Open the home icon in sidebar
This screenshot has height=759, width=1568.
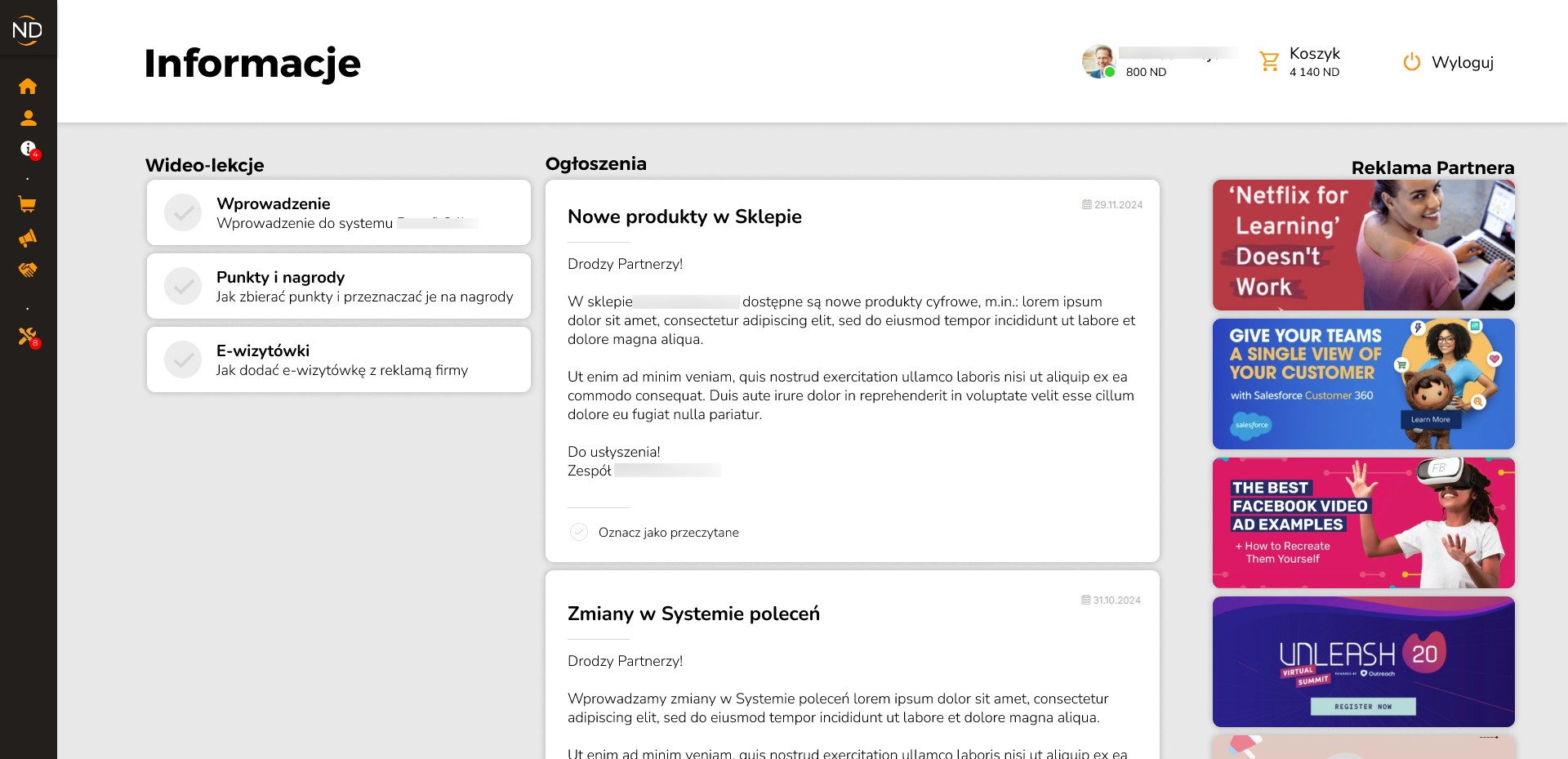click(x=28, y=86)
